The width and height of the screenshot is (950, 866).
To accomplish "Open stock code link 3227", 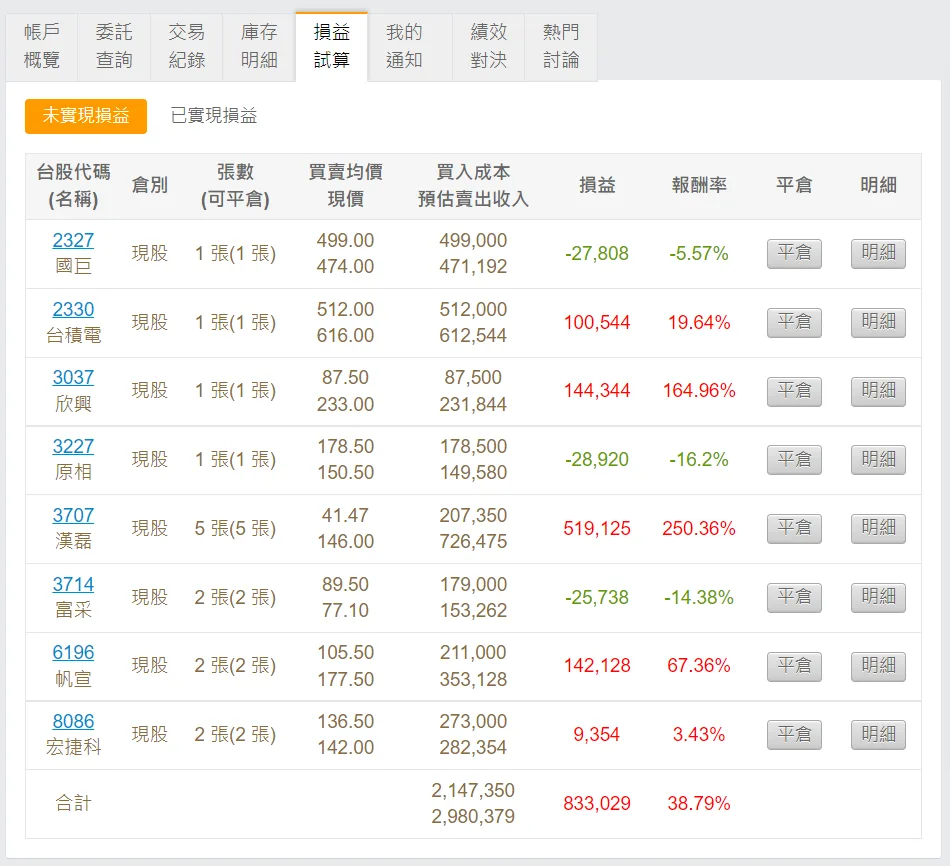I will click(x=73, y=447).
